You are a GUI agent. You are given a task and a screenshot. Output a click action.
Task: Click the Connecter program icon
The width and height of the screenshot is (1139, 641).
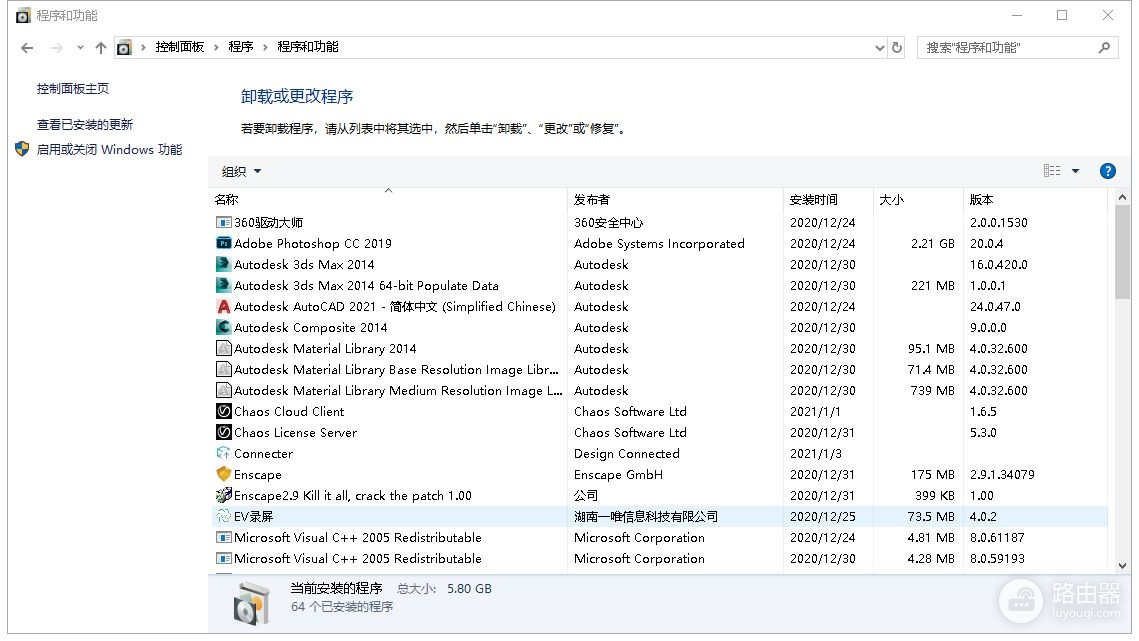pos(224,453)
